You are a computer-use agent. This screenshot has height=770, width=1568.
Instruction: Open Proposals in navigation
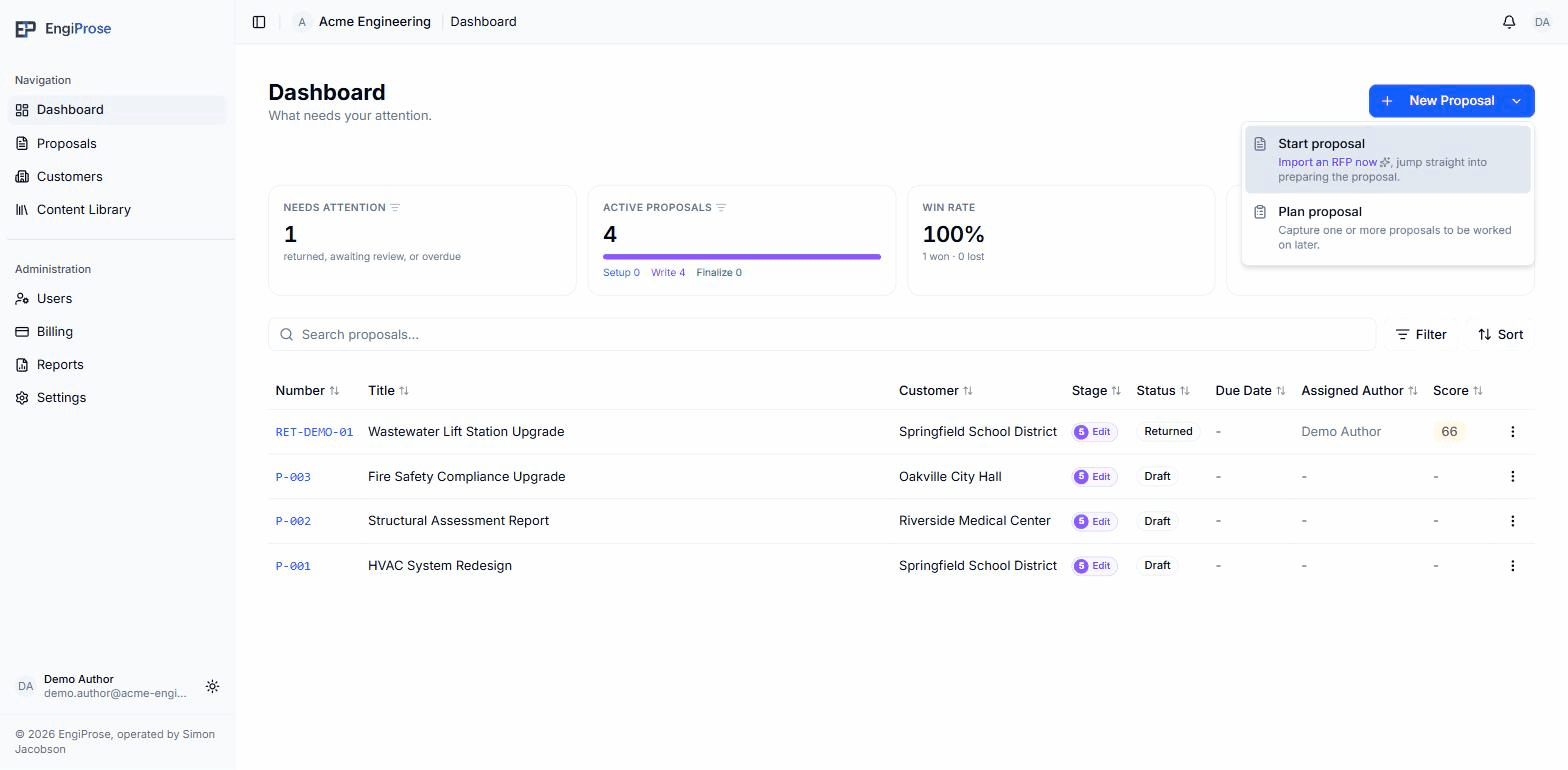point(117,144)
